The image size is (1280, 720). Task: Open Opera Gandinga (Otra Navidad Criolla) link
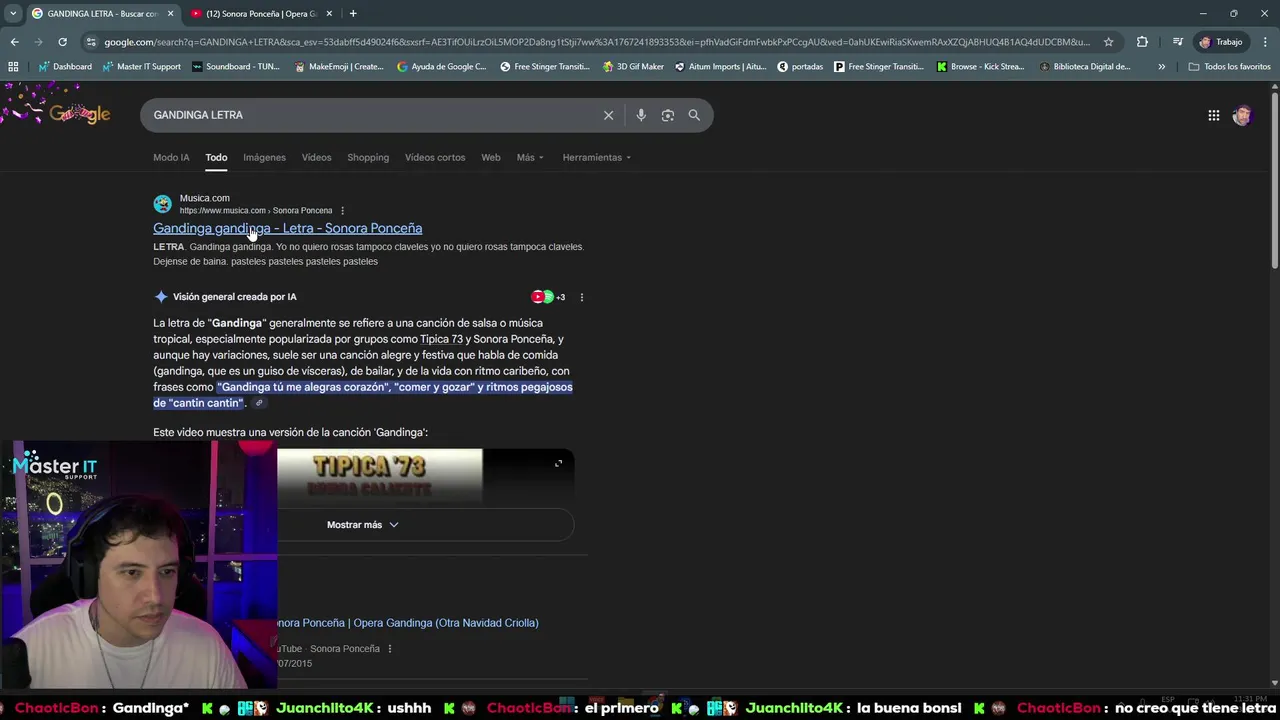point(407,623)
